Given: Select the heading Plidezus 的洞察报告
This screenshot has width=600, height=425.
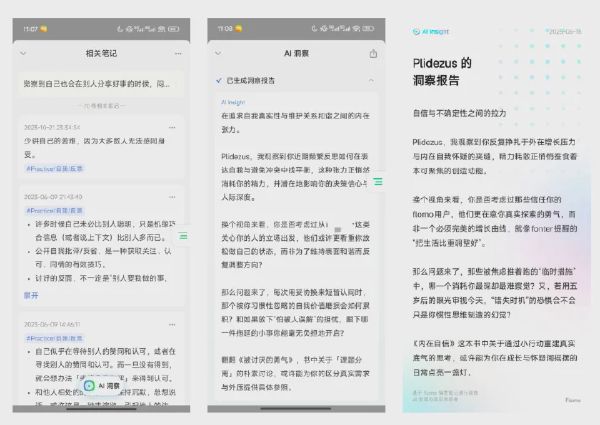Looking at the screenshot, I should pyautogui.click(x=442, y=72).
